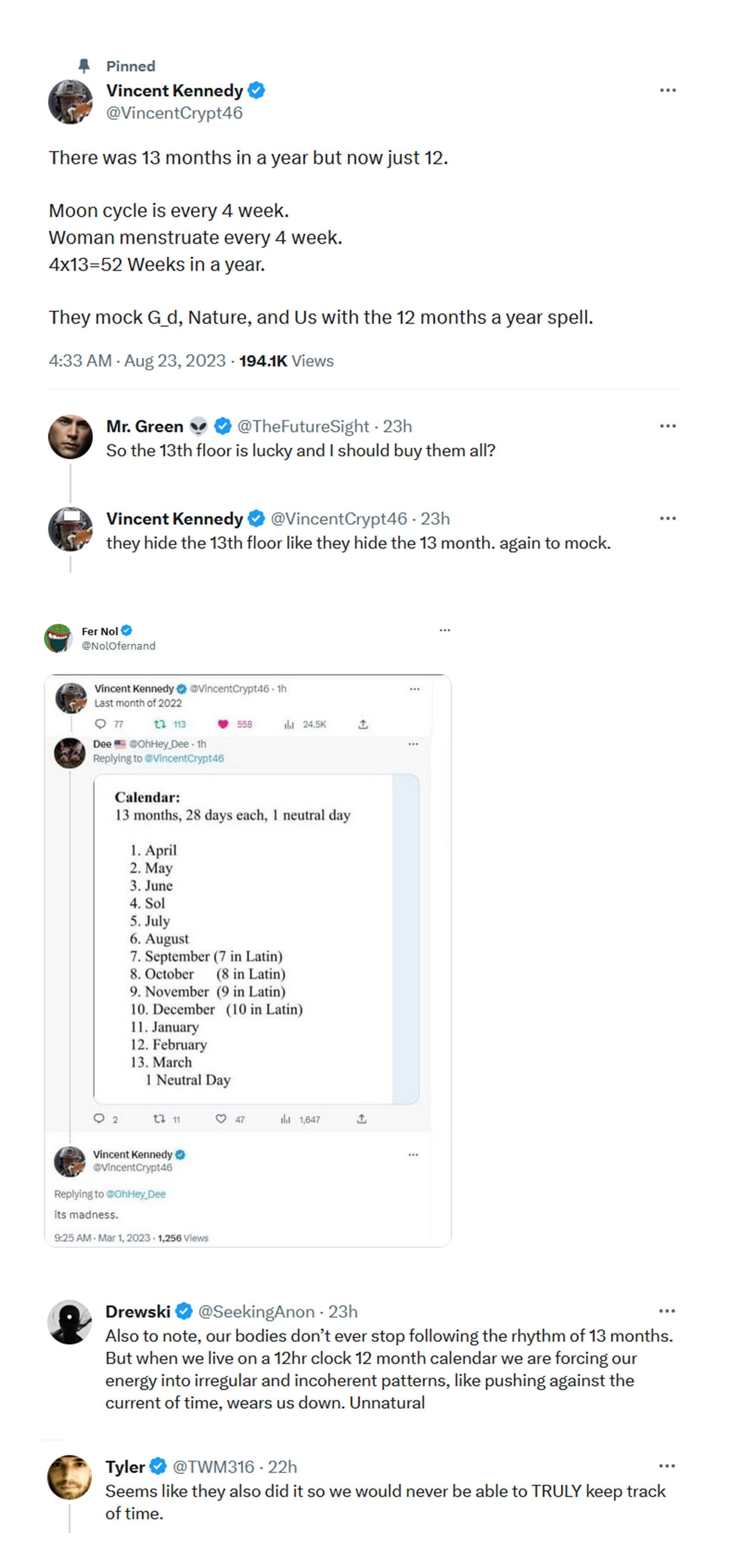Open more options on Tyler's tweet
The height and width of the screenshot is (1568, 752).
pyautogui.click(x=667, y=1466)
